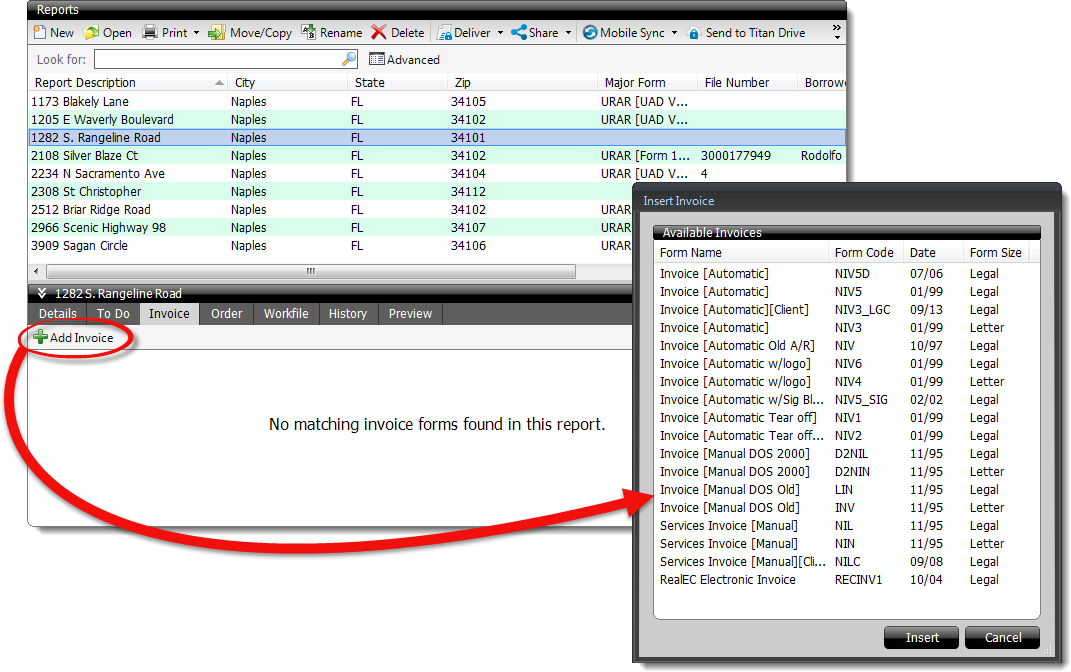Viewport: 1071px width, 672px height.
Task: Select the RealEC Electronic Invoice row
Action: click(x=728, y=580)
